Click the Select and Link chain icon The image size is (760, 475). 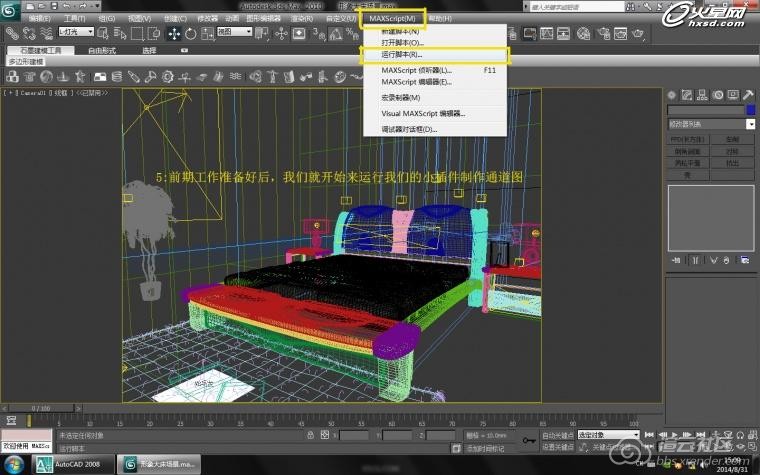[x=12, y=32]
